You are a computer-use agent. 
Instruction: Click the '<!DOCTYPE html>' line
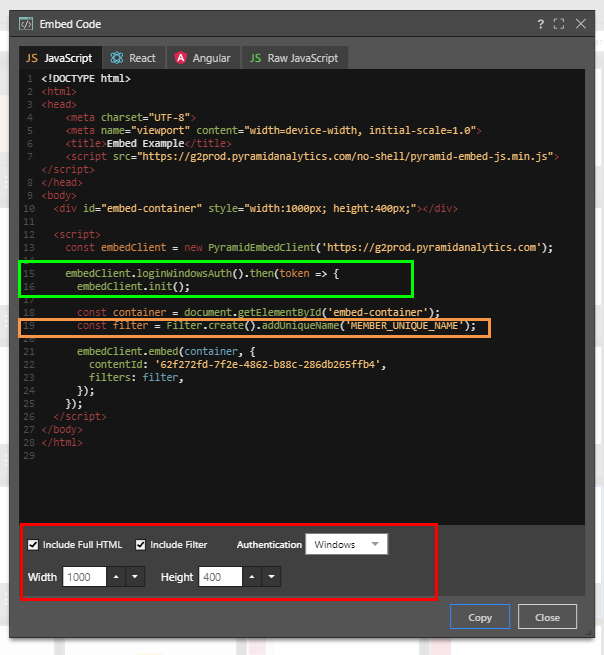86,79
